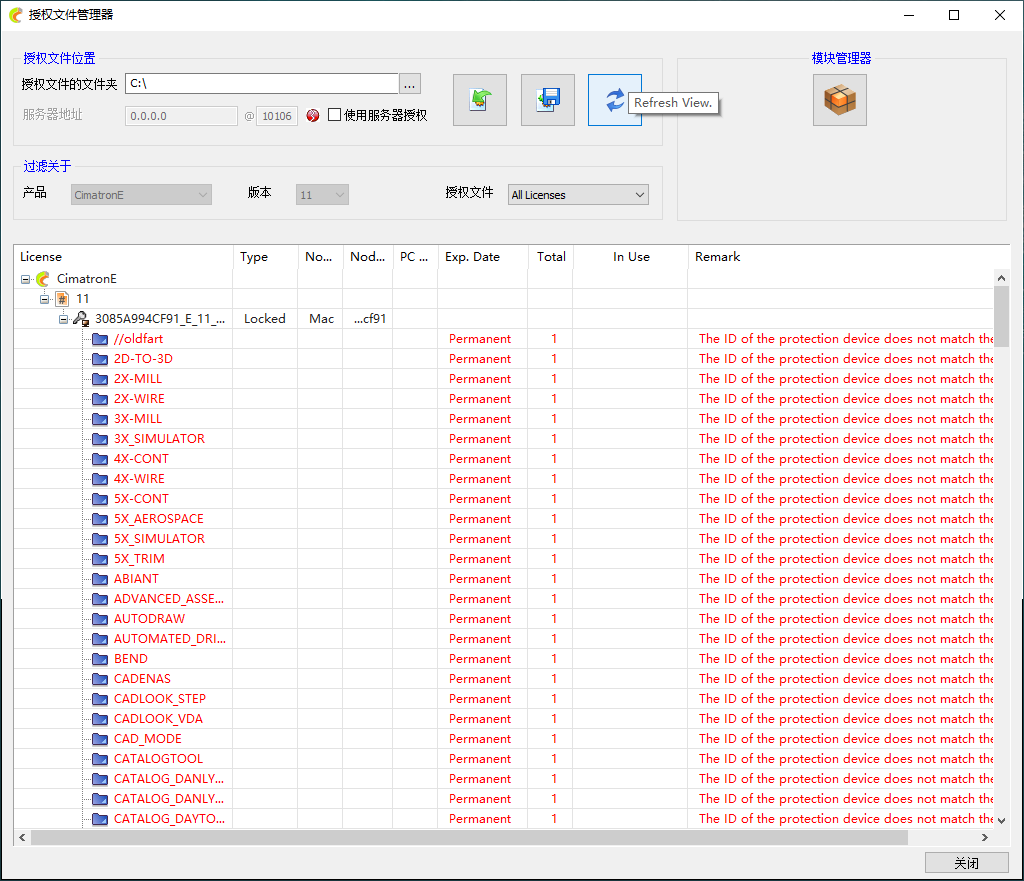Viewport: 1024px width, 881px height.
Task: Click the 2X-MILL folder icon
Action: (100, 379)
